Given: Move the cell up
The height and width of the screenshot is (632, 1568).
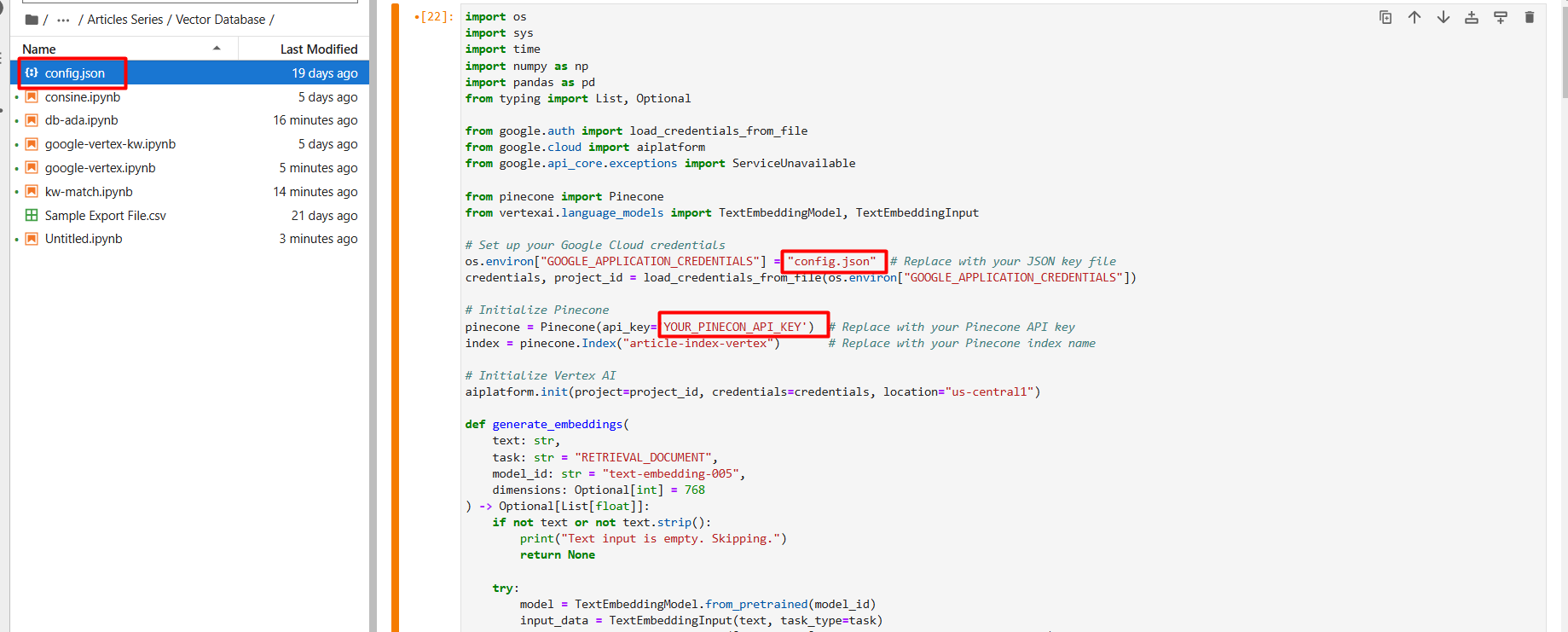Looking at the screenshot, I should (1415, 17).
